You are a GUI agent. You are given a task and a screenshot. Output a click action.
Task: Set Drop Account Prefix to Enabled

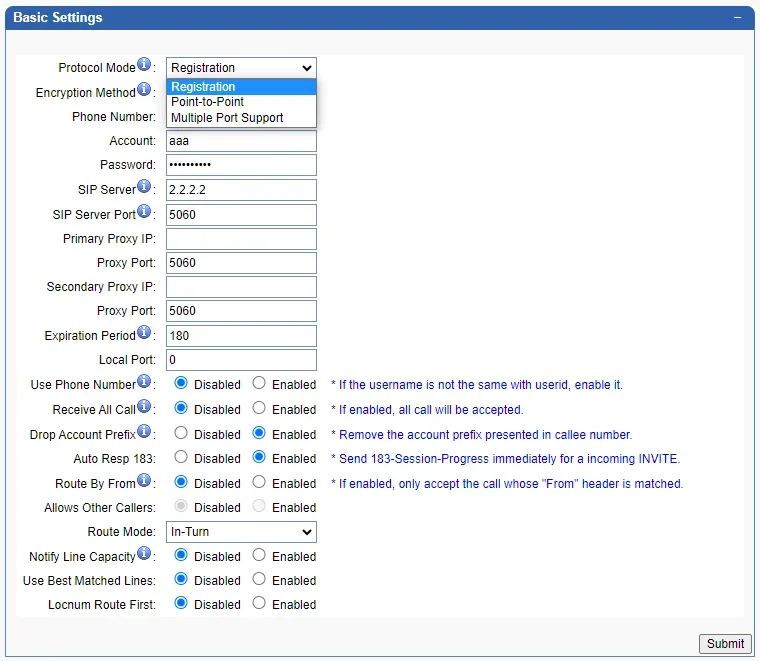(259, 433)
